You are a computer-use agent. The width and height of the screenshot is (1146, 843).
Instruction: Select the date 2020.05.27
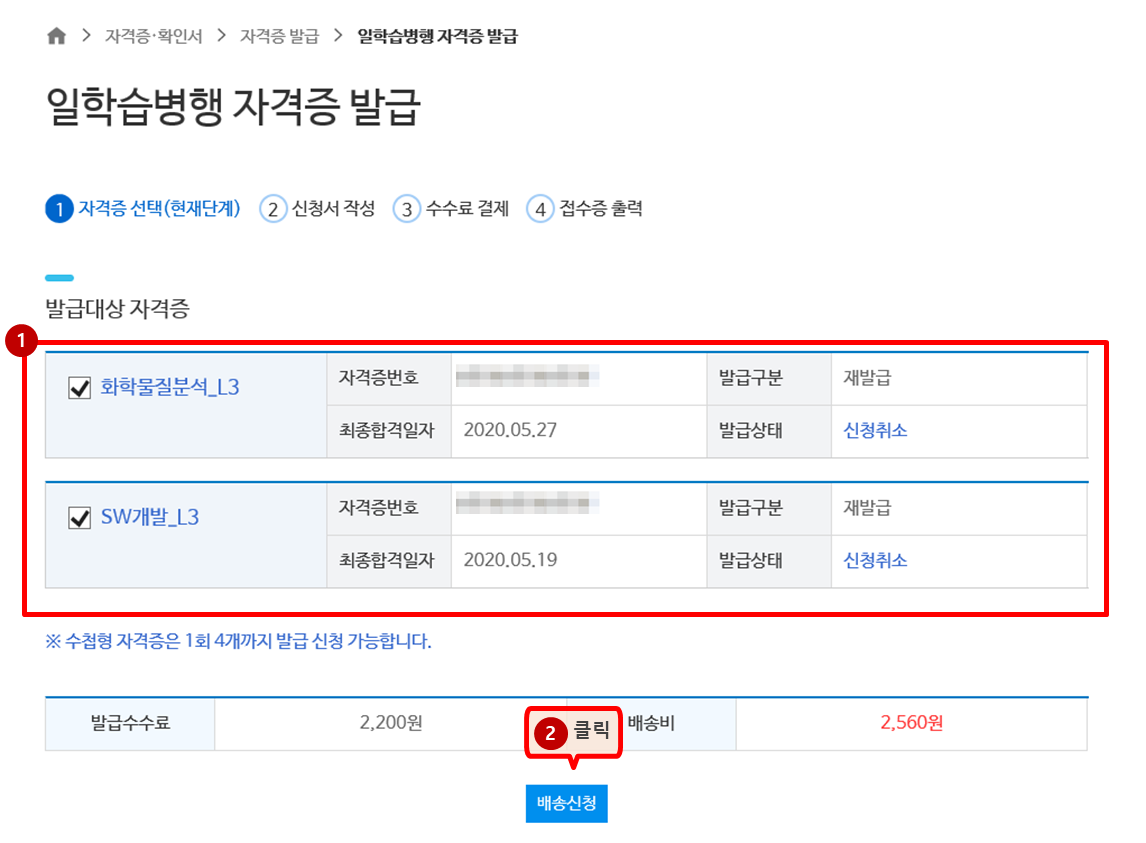coord(510,430)
